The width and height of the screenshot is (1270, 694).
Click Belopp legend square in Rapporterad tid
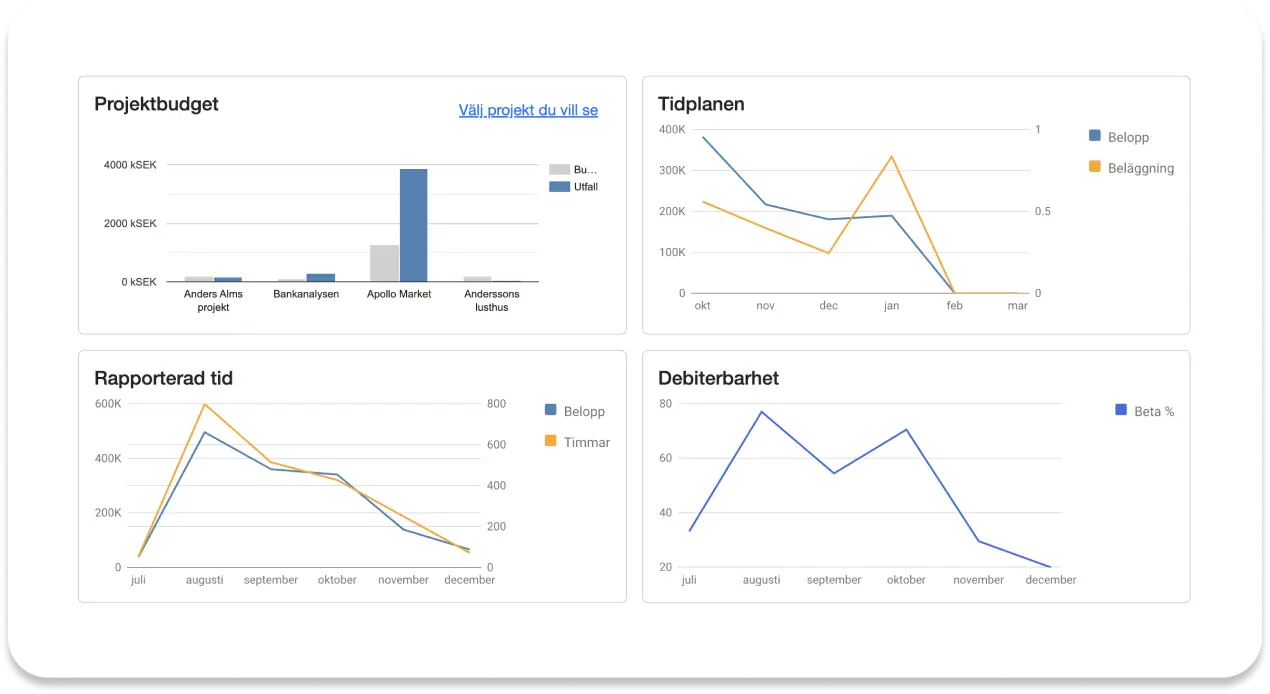[x=550, y=410]
